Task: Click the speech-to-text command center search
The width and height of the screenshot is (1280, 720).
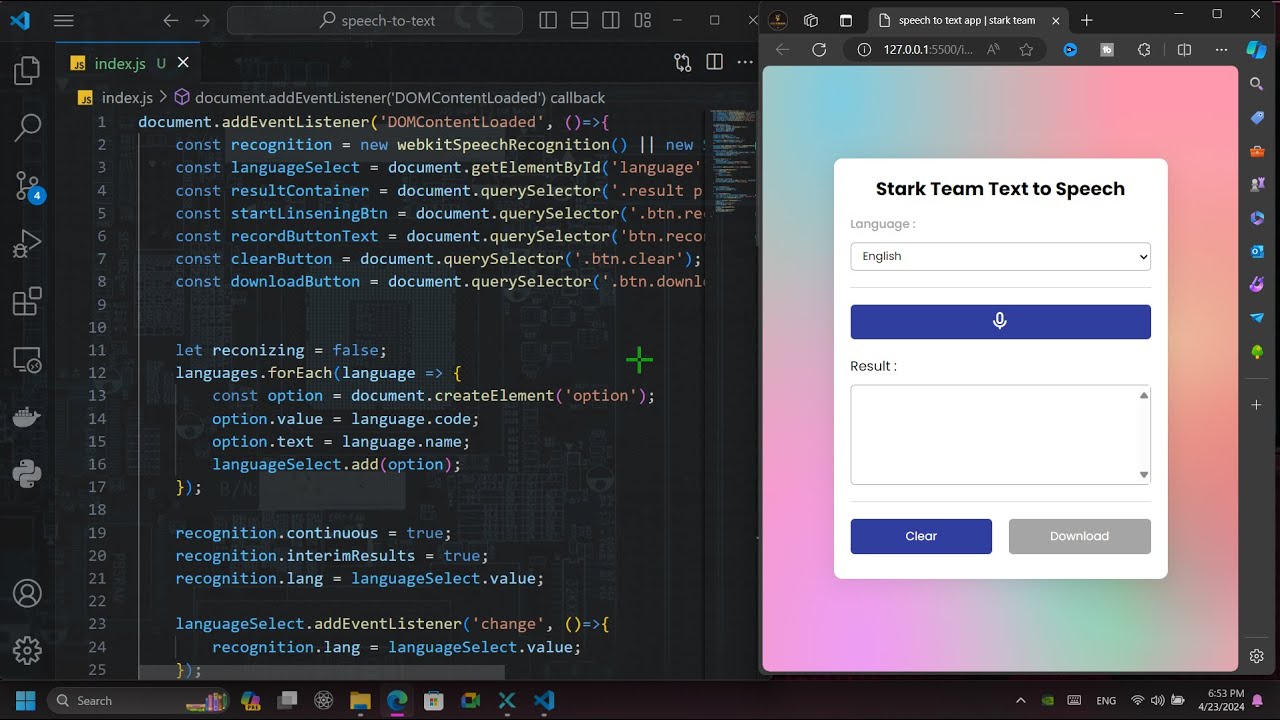Action: (375, 20)
